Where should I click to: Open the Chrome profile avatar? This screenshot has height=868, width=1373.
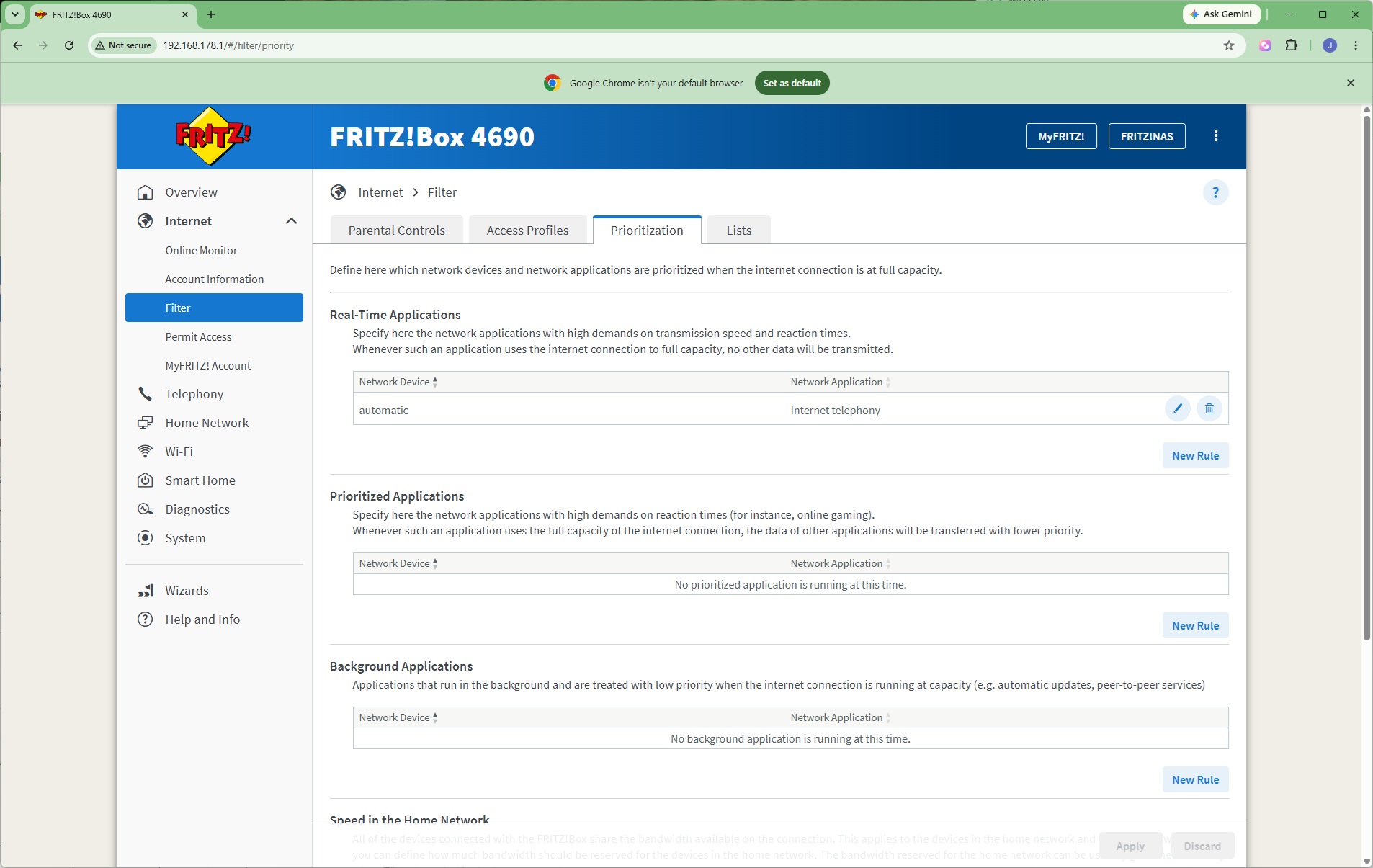pyautogui.click(x=1330, y=45)
